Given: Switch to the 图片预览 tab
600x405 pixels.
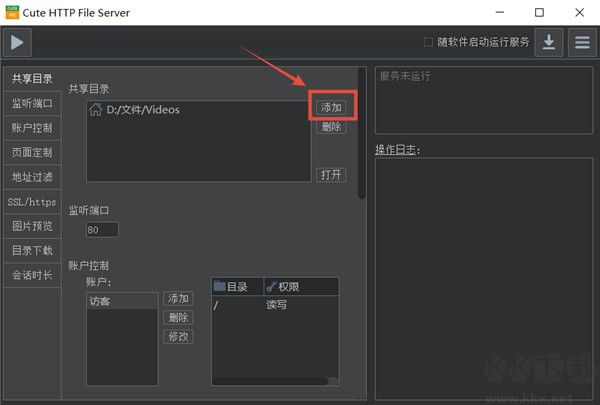Looking at the screenshot, I should 31,226.
